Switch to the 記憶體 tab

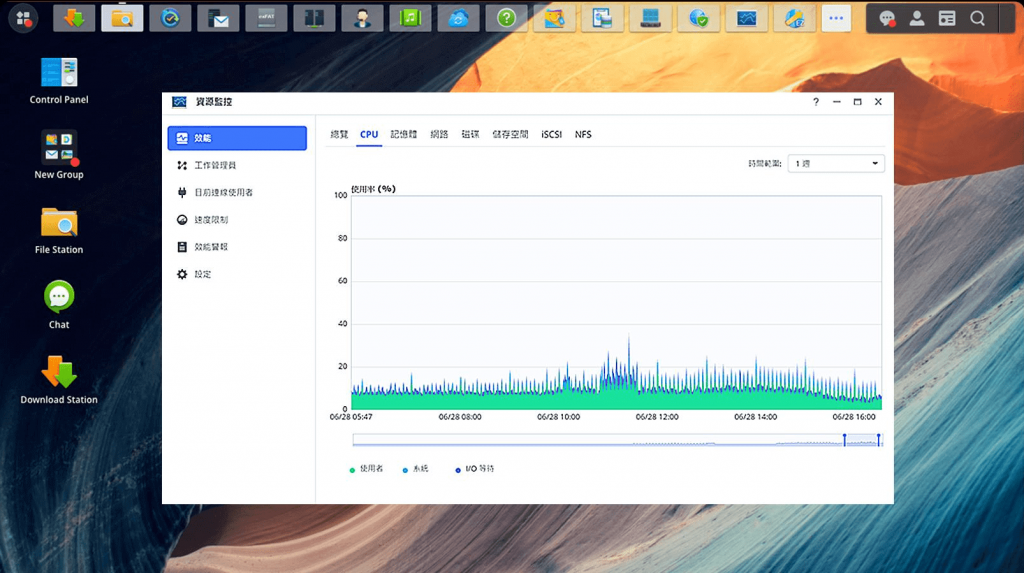tap(404, 134)
